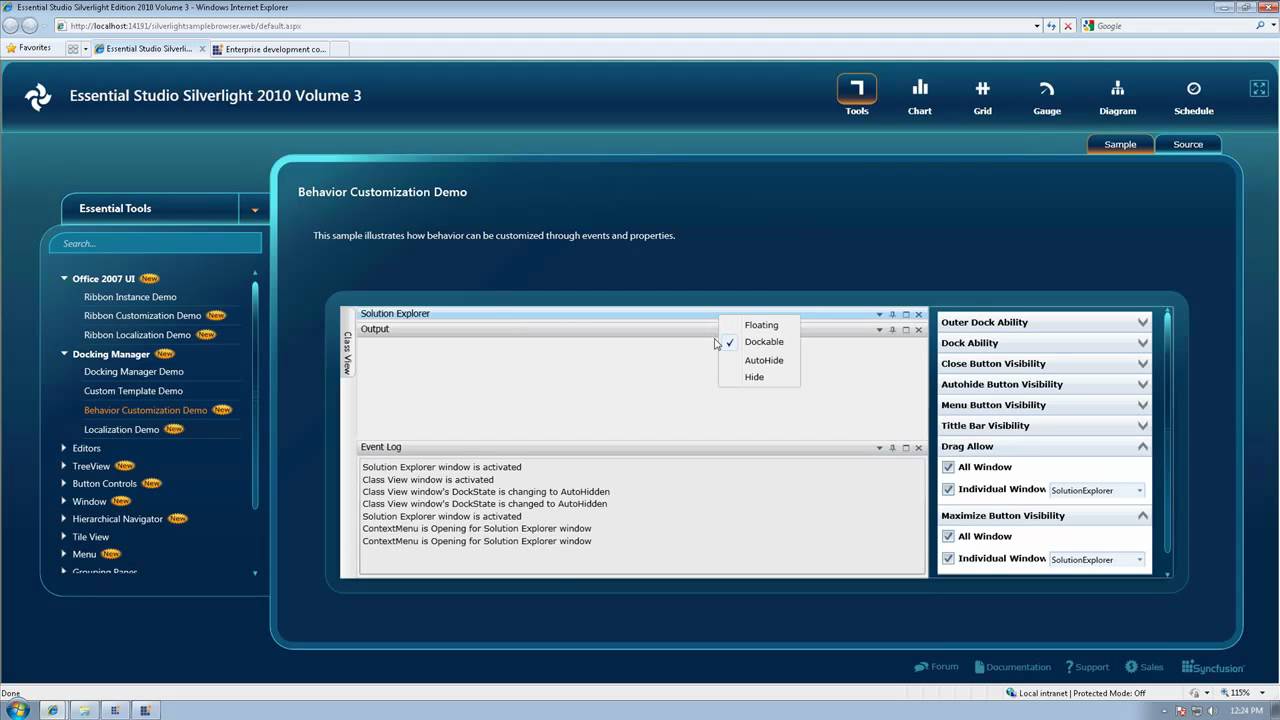Click the Event Log autohide pin
The image size is (1280, 720).
pyautogui.click(x=893, y=448)
